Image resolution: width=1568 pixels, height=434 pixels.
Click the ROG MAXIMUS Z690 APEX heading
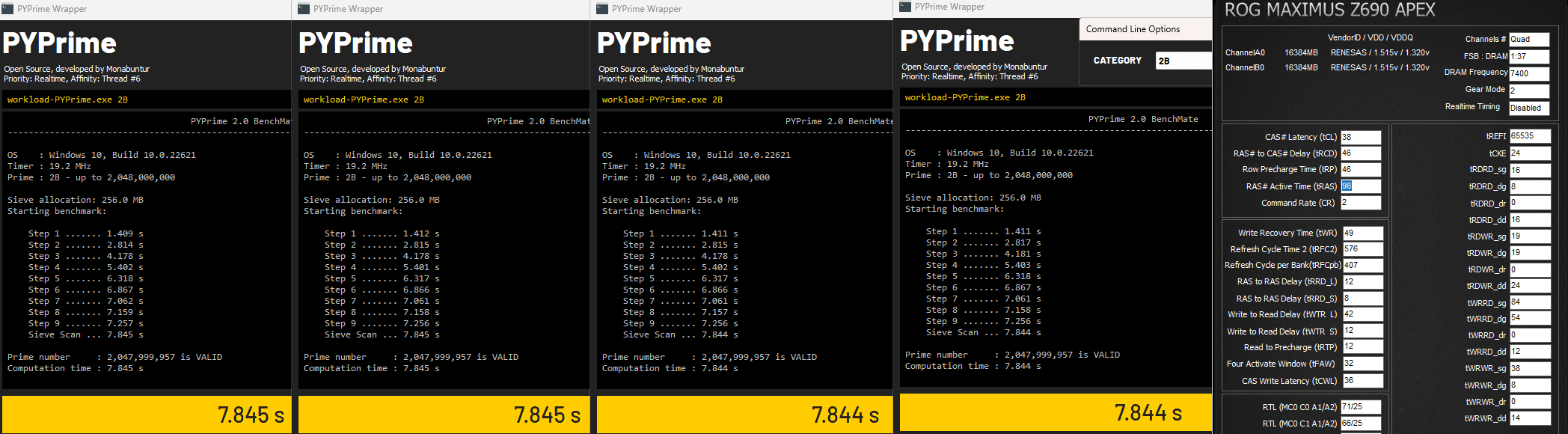1329,10
